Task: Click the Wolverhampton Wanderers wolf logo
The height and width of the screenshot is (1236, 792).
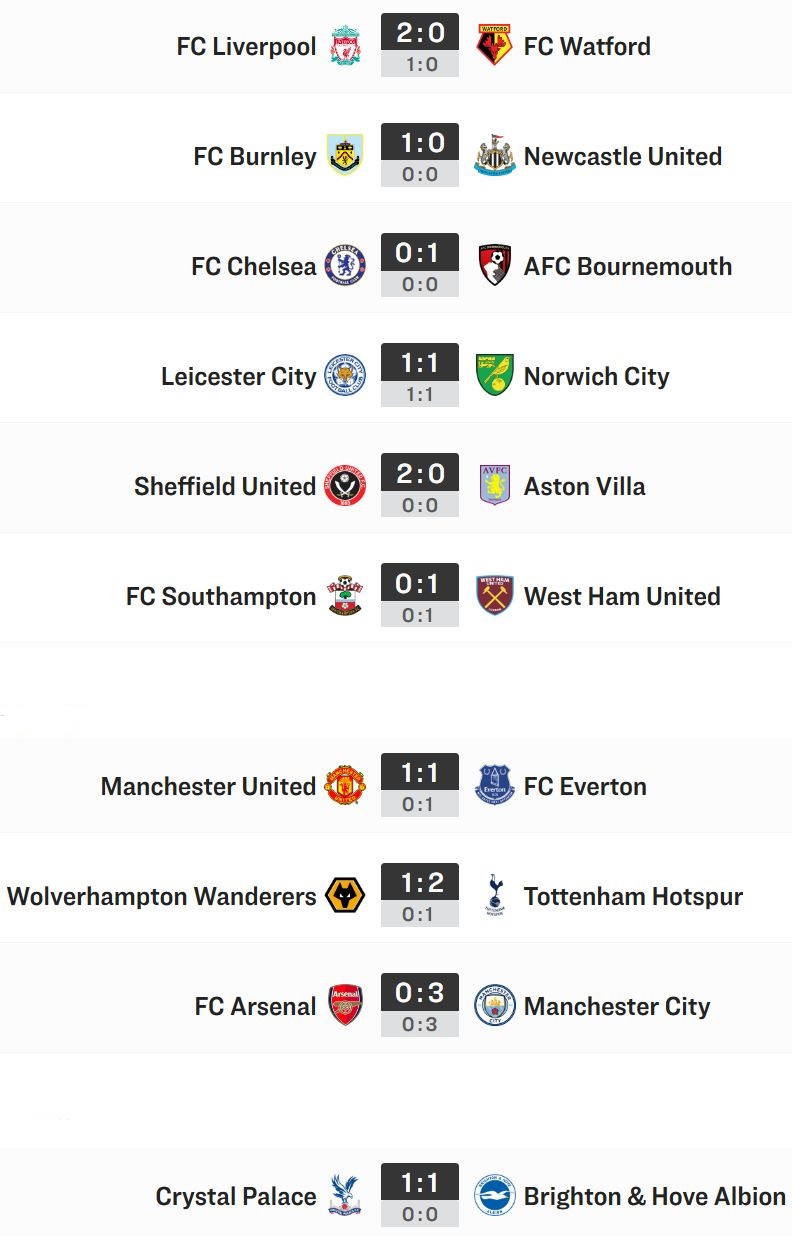Action: 345,896
